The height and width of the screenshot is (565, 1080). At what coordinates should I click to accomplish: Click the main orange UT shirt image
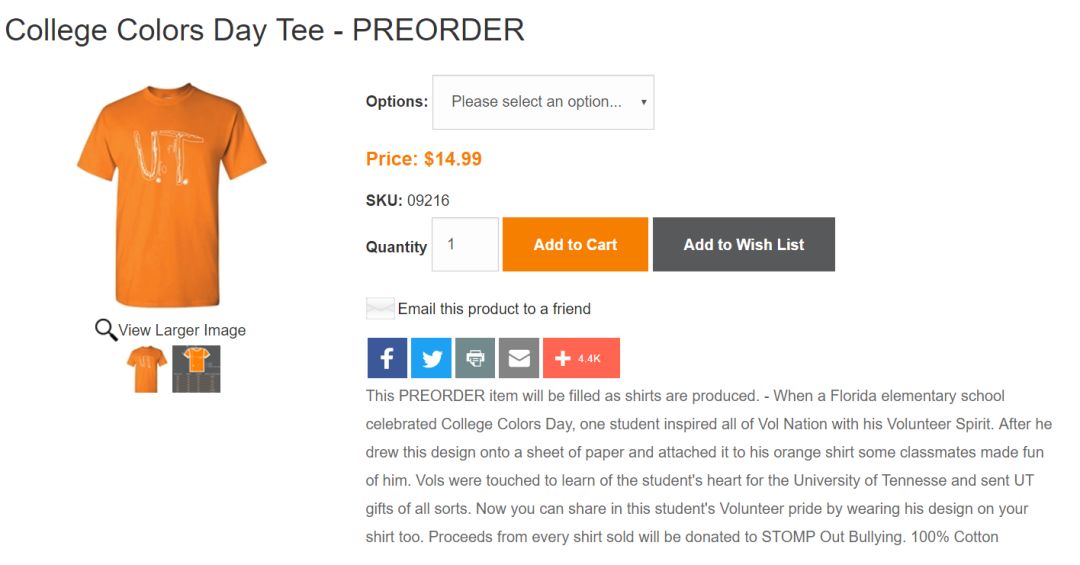click(171, 195)
